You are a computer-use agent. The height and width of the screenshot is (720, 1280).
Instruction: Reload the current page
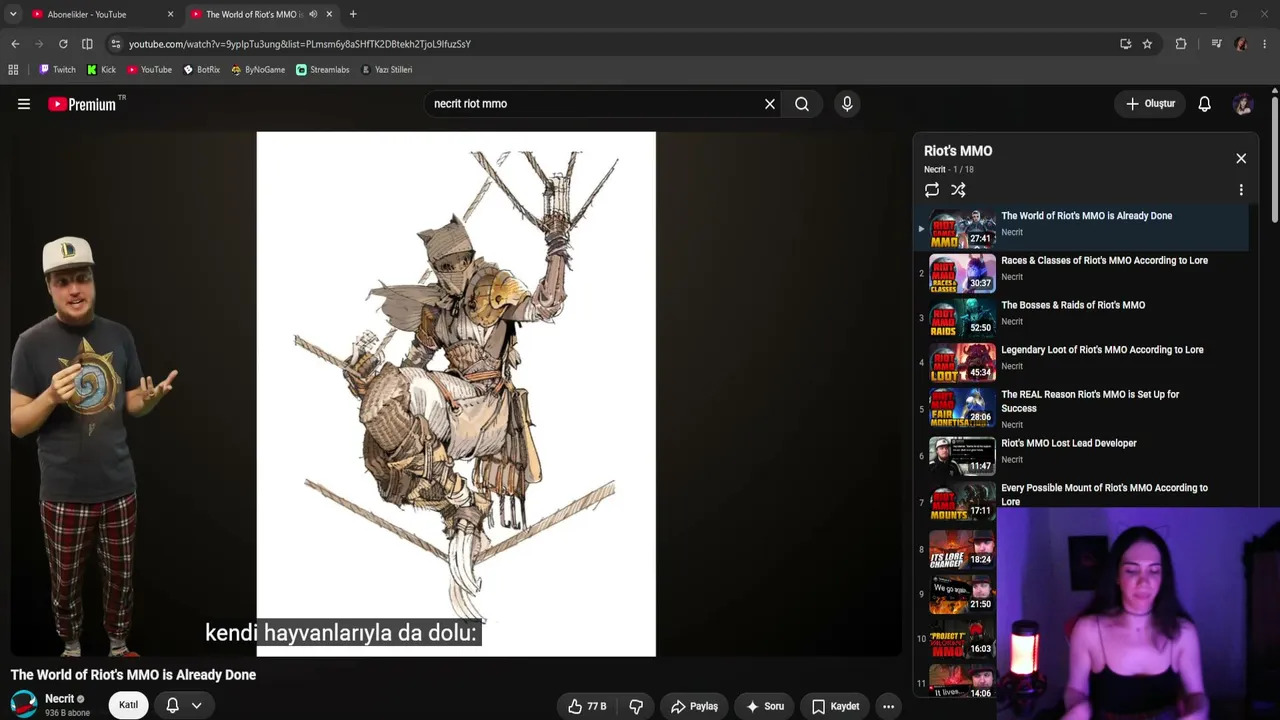point(63,44)
